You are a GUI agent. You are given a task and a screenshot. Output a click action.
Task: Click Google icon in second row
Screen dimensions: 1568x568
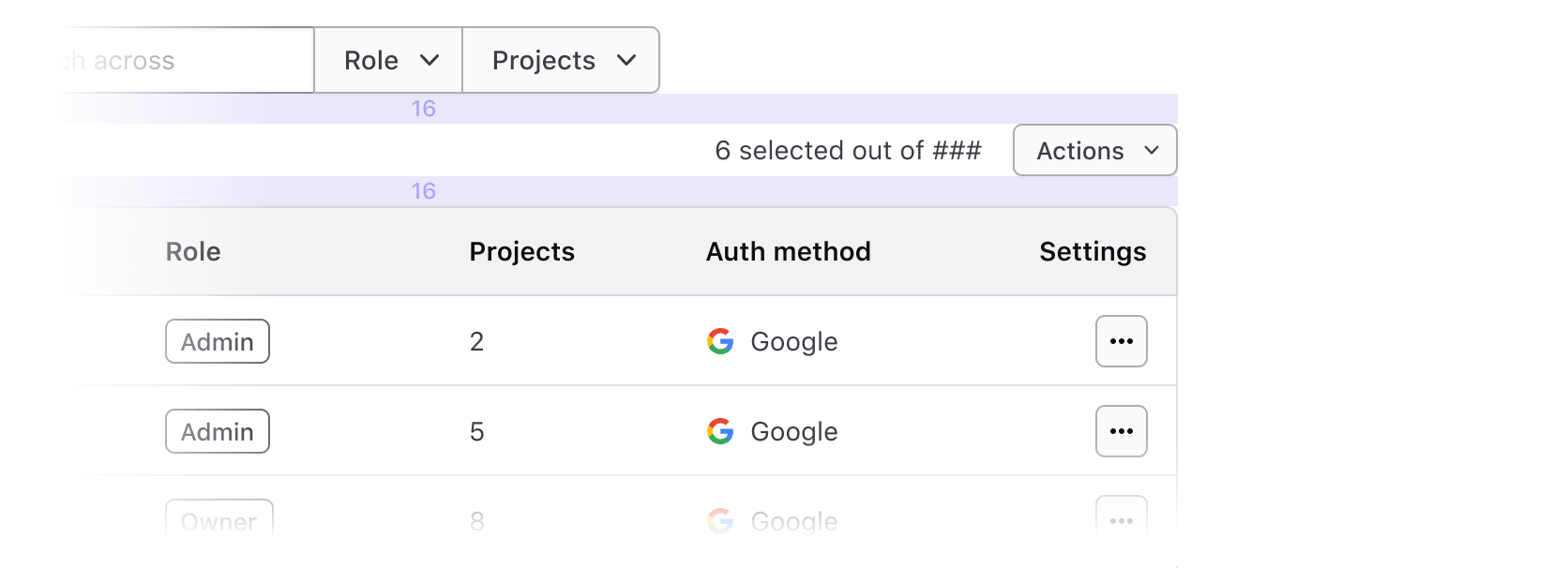pos(720,431)
